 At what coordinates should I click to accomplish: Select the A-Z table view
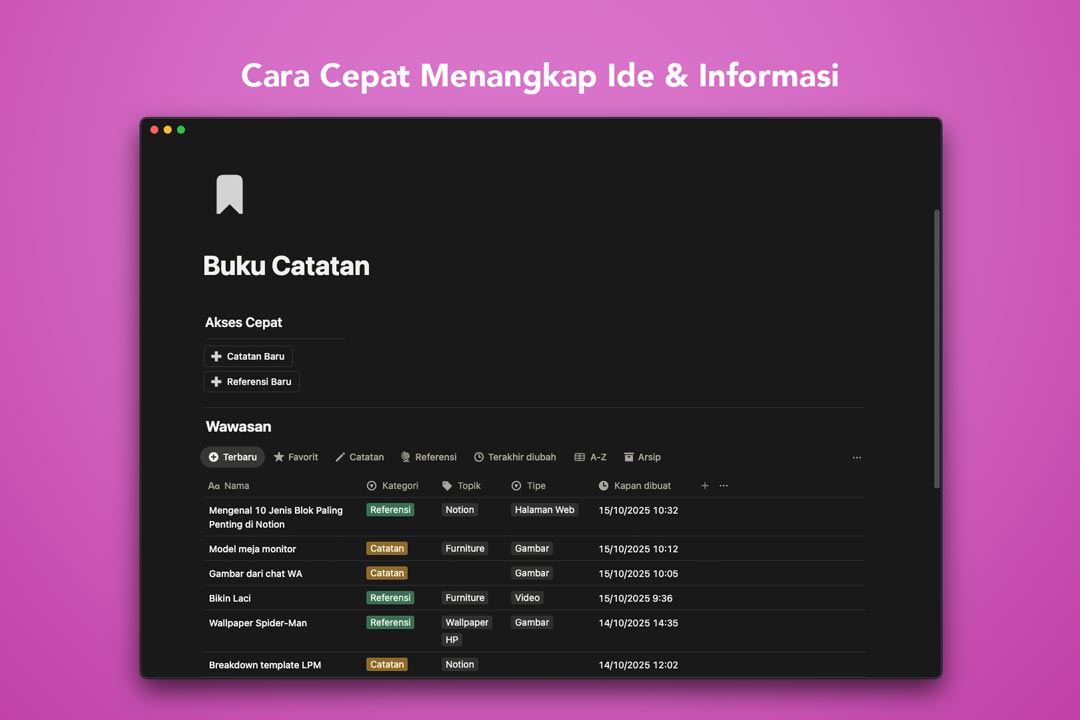click(590, 457)
